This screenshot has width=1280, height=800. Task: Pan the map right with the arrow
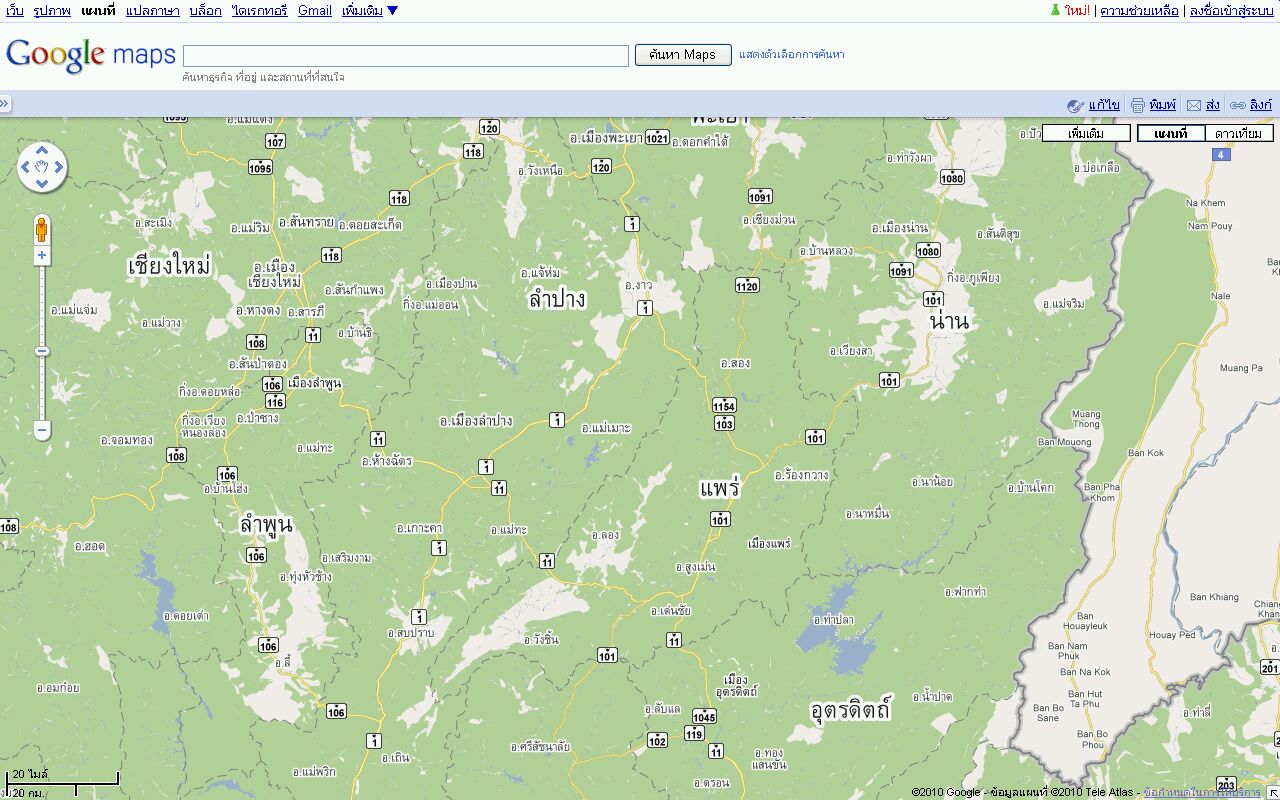(59, 167)
